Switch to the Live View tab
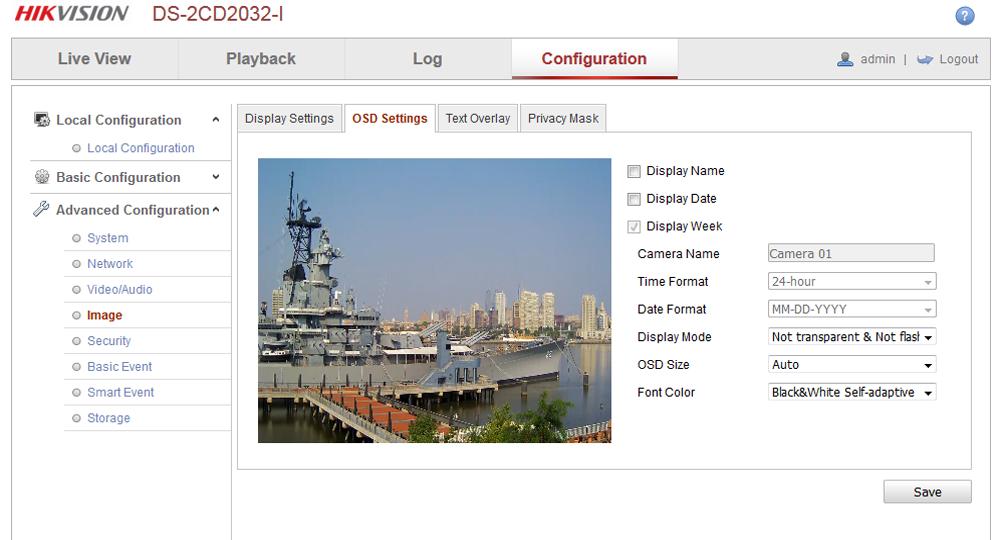 pos(94,59)
